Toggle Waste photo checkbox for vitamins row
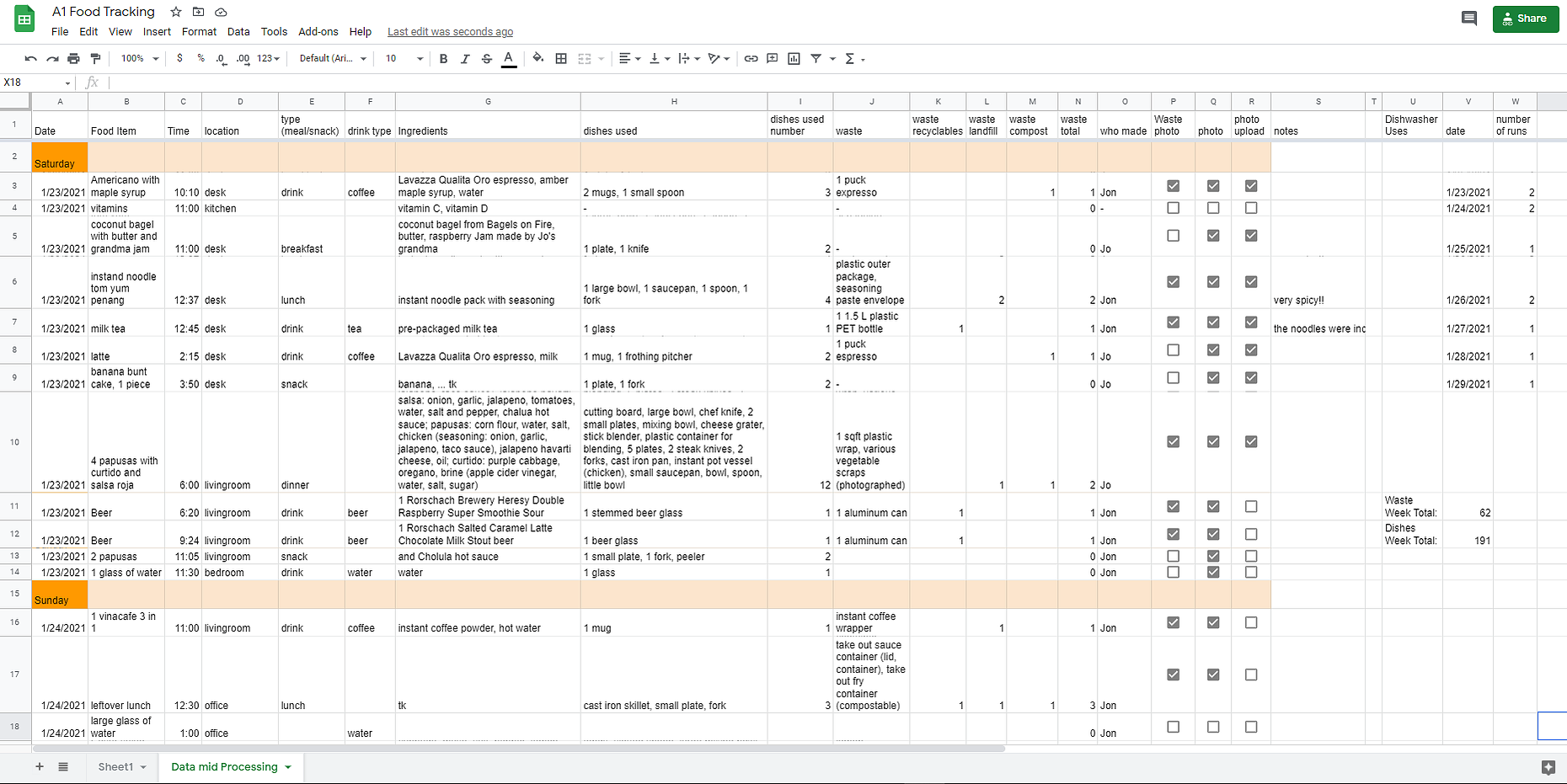The width and height of the screenshot is (1567, 784). point(1173,208)
